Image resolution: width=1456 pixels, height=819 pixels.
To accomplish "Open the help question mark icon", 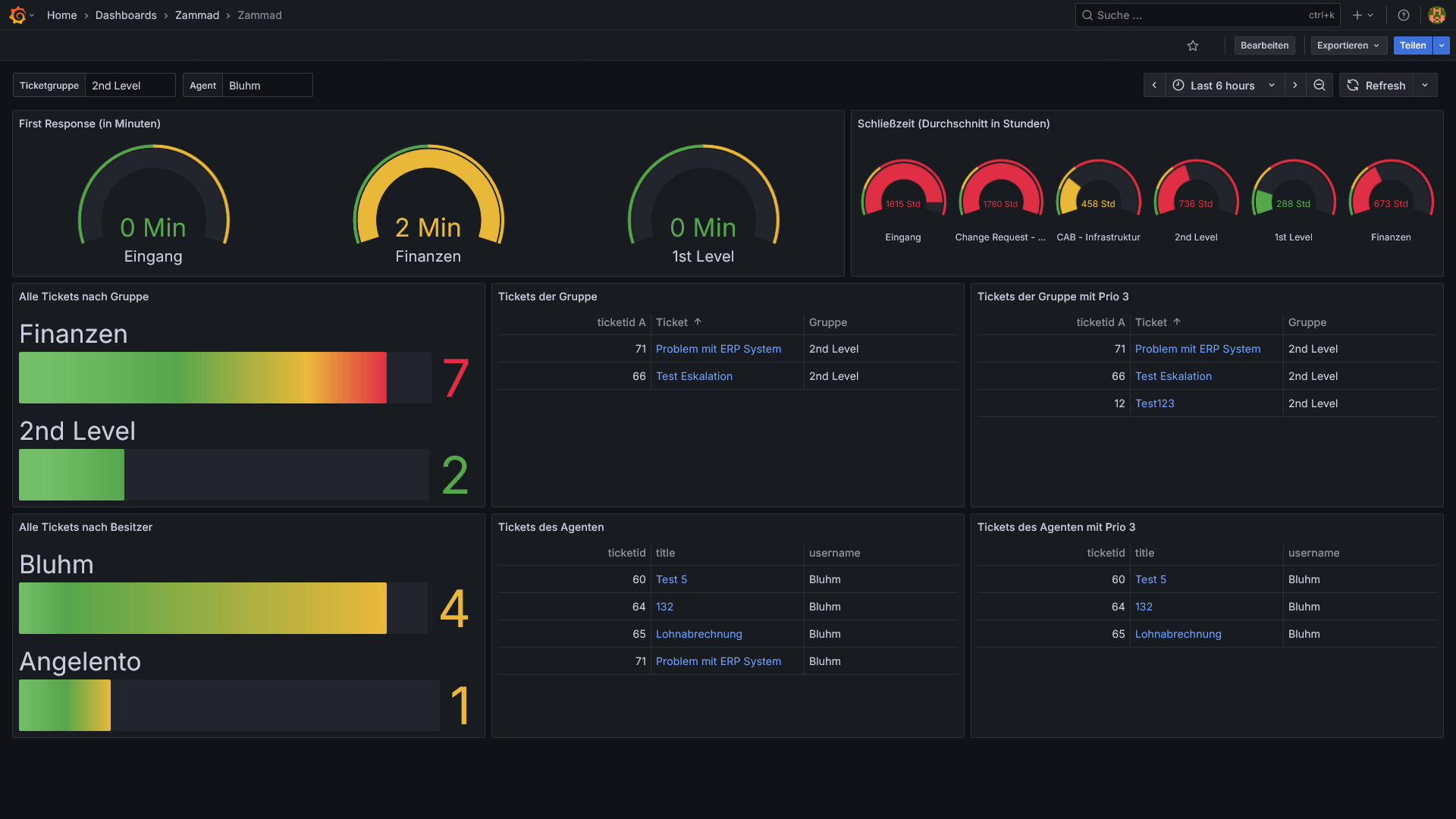I will 1404,15.
